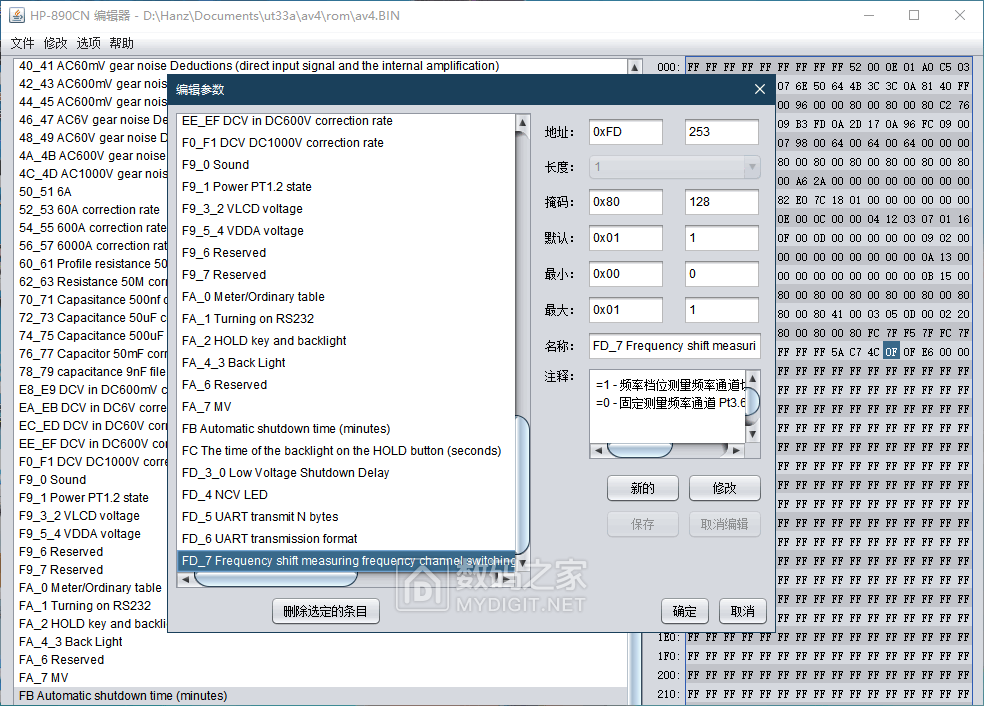This screenshot has height=706, width=984.
Task: Click the 名称 text field
Action: coord(674,346)
